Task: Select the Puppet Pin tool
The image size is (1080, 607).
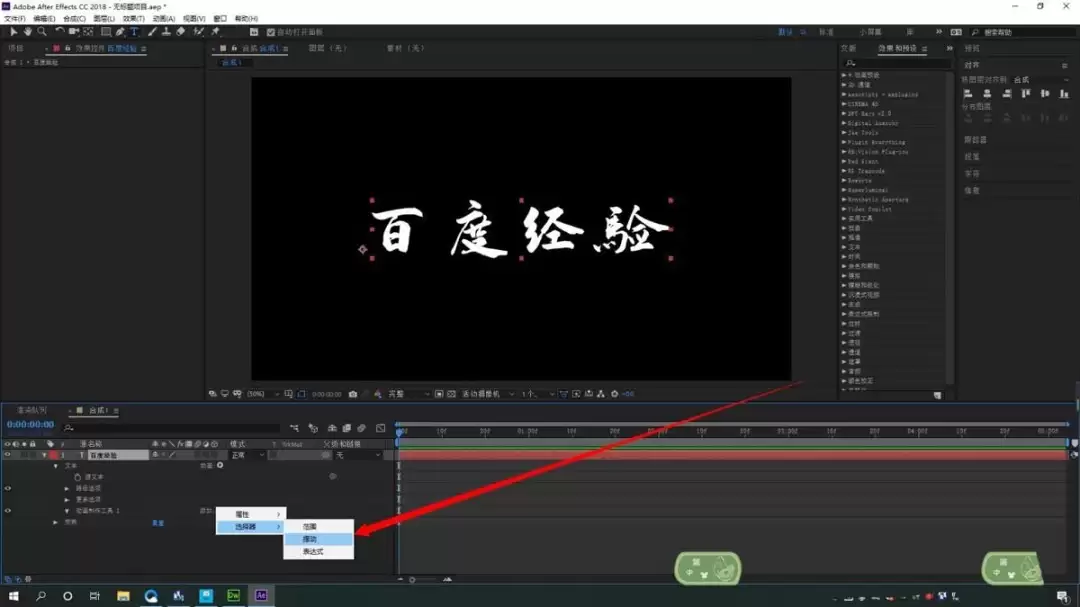Action: point(216,32)
